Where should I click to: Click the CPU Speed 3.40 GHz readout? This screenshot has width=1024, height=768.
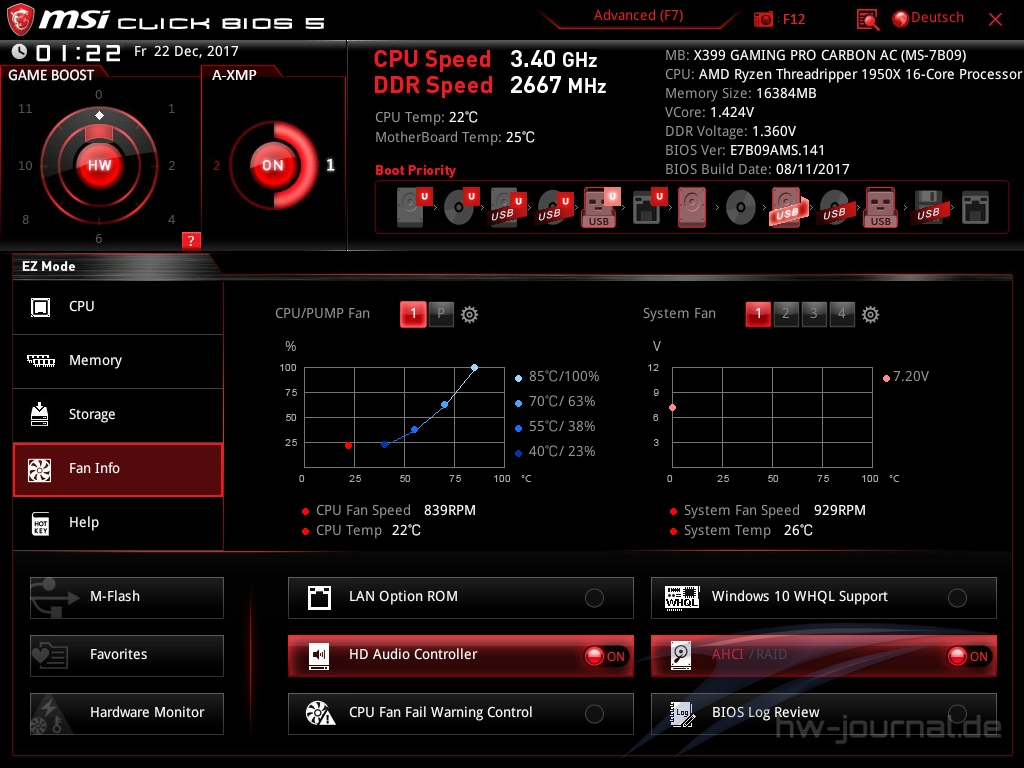pyautogui.click(x=485, y=59)
